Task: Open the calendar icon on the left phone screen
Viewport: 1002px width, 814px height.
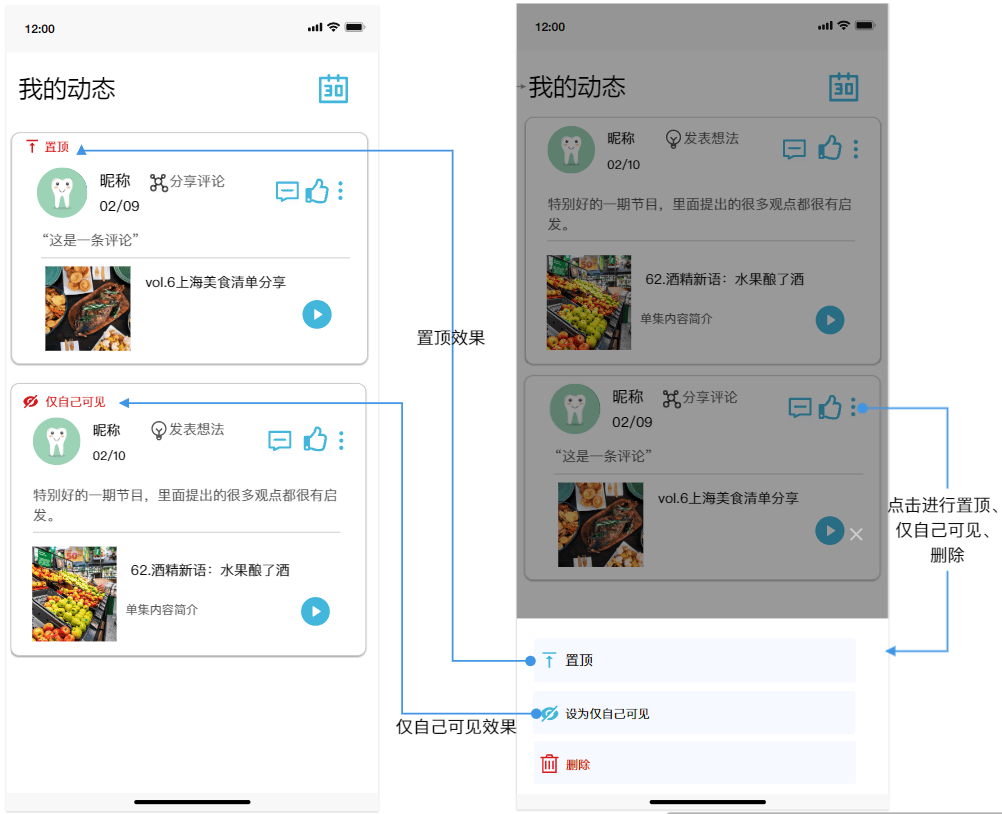Action: (333, 89)
